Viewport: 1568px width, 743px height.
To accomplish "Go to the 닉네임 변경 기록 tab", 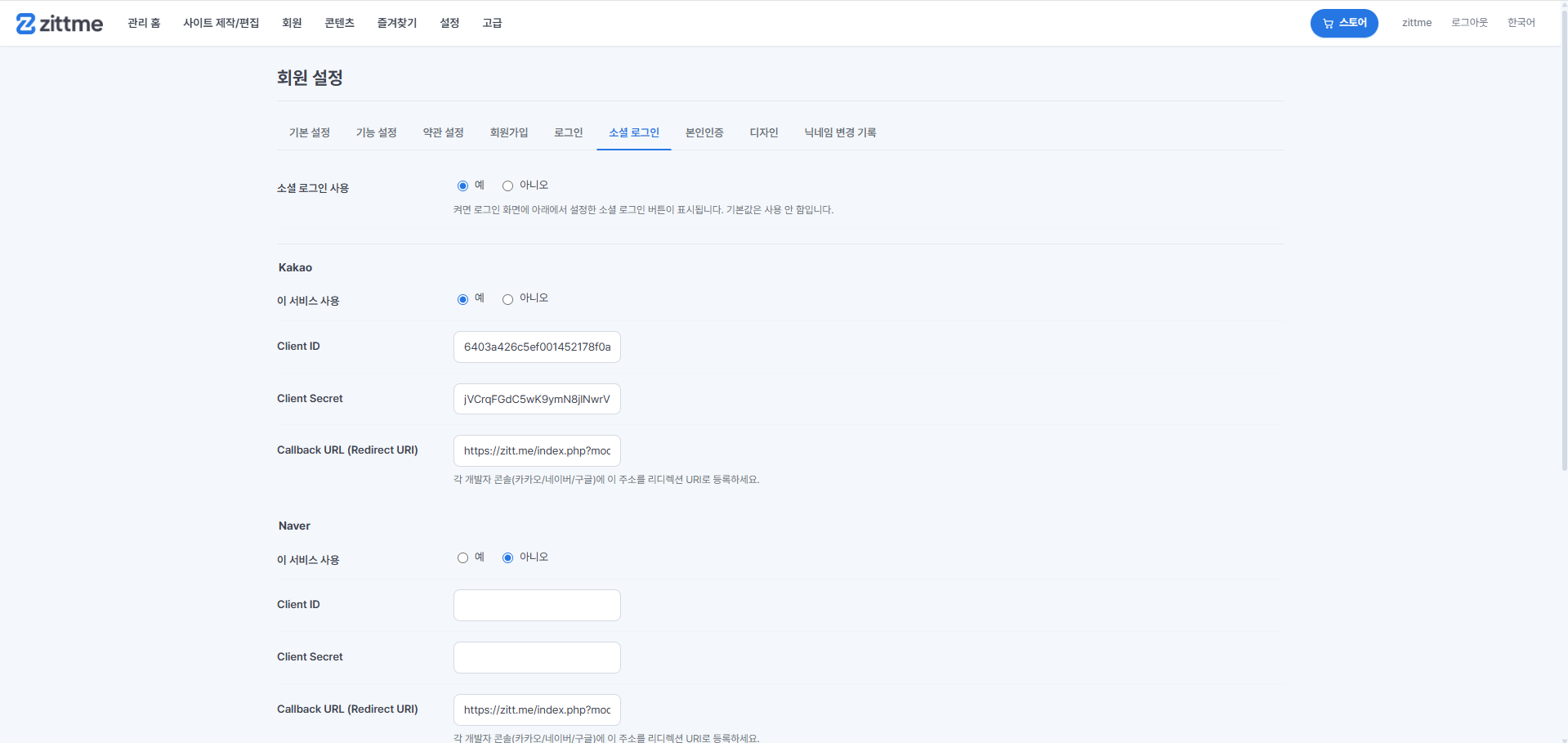I will point(840,132).
